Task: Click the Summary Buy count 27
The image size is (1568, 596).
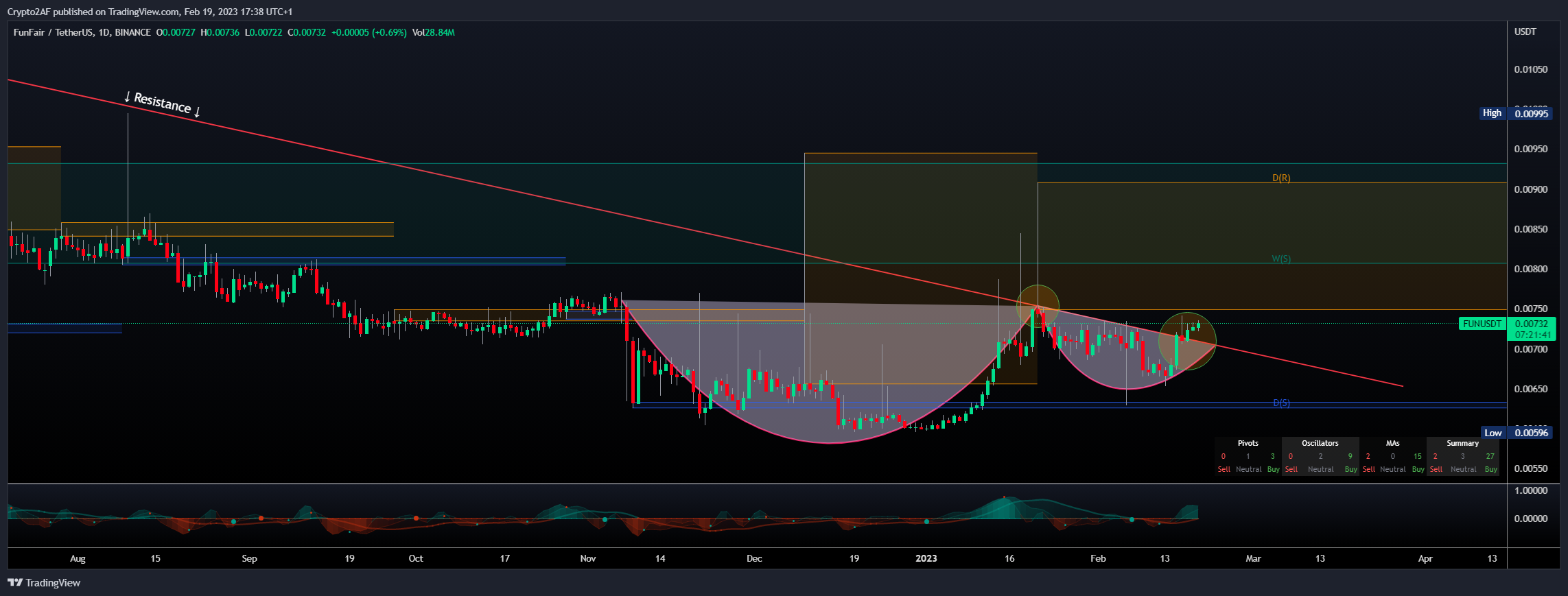Action: coord(1490,456)
